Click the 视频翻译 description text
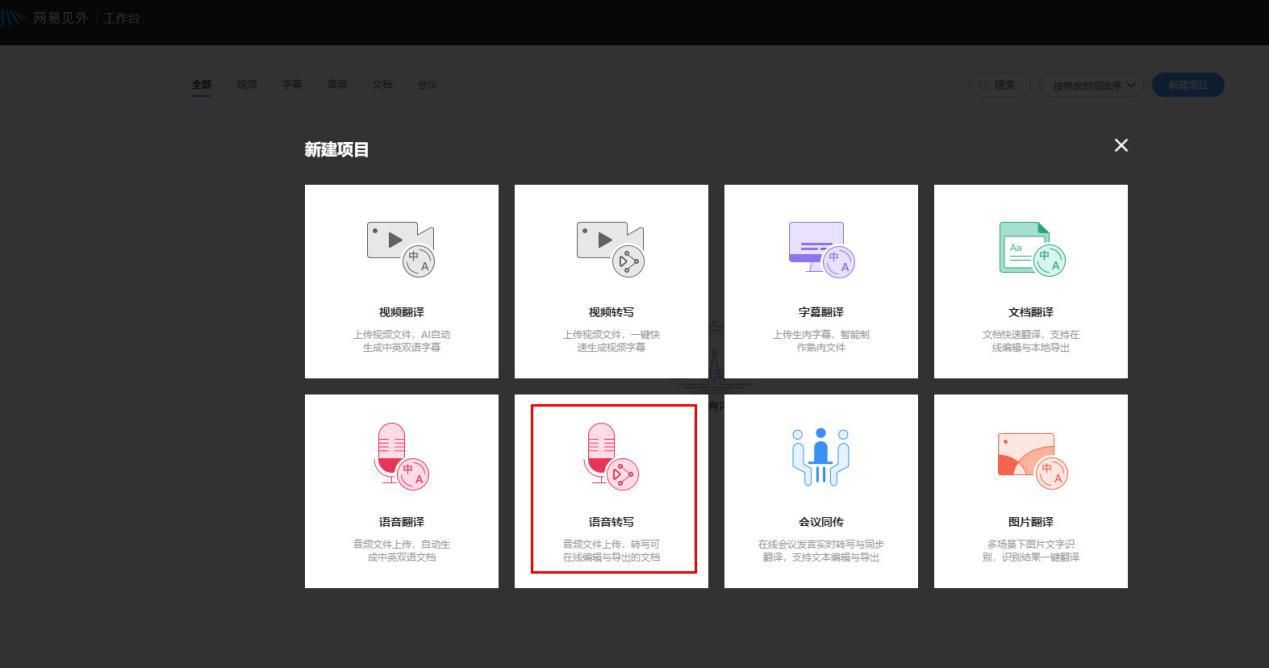The height and width of the screenshot is (668, 1269). click(x=401, y=340)
